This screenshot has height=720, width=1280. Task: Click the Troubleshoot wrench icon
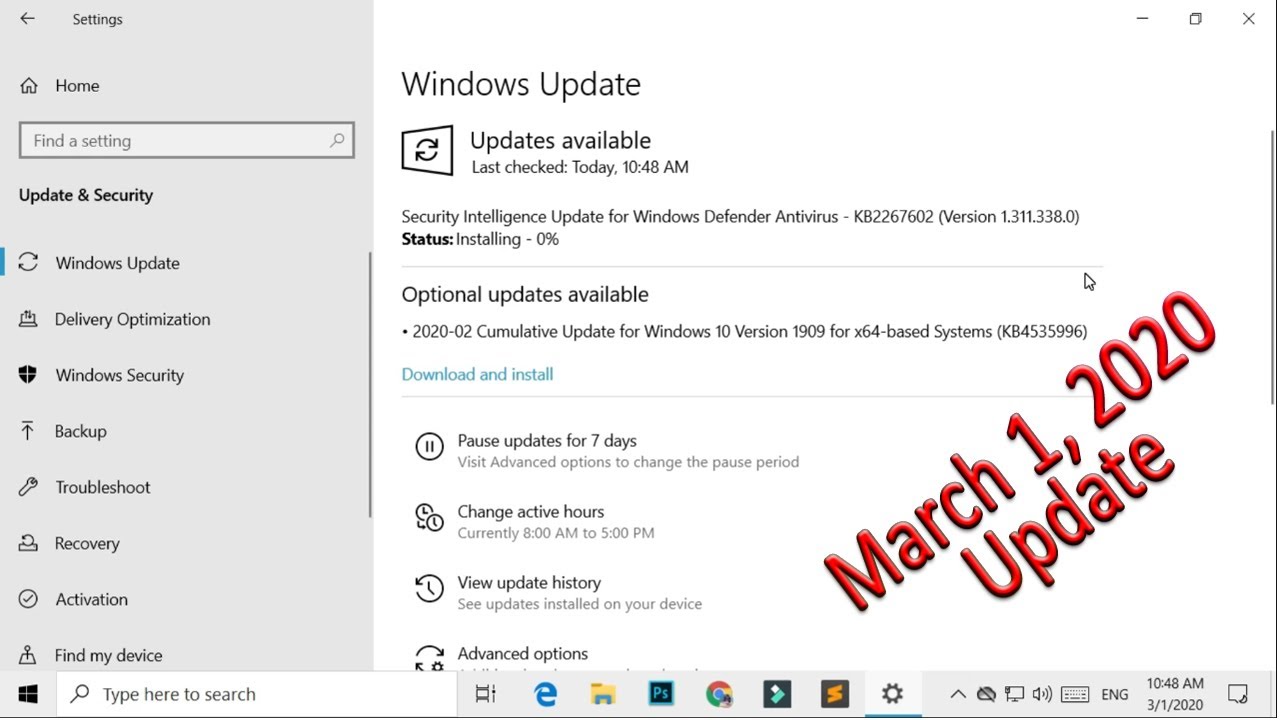[x=28, y=487]
